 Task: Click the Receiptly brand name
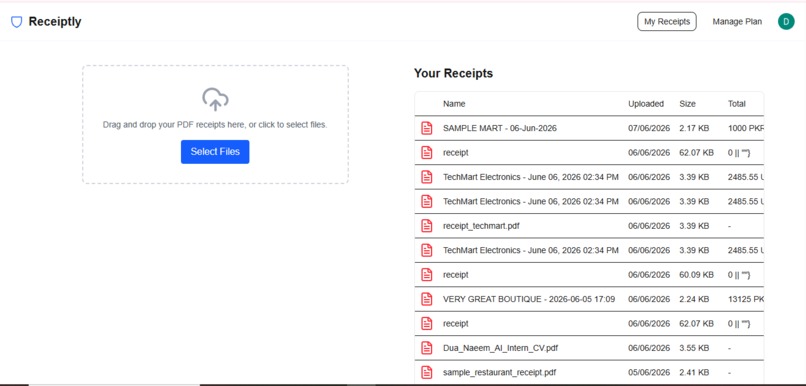tap(55, 22)
